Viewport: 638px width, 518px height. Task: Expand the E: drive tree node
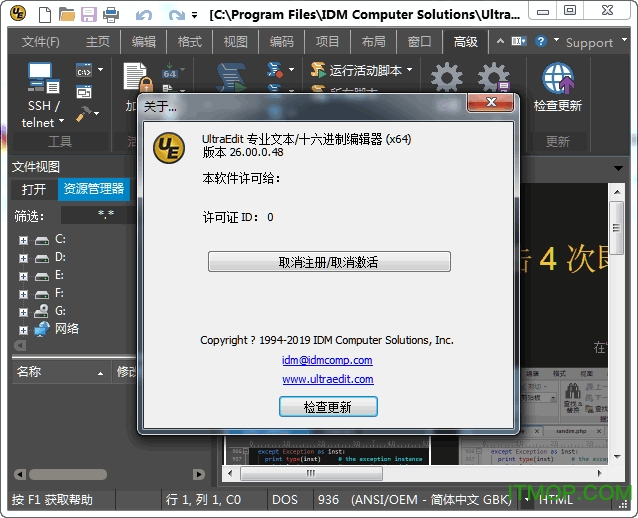click(24, 276)
